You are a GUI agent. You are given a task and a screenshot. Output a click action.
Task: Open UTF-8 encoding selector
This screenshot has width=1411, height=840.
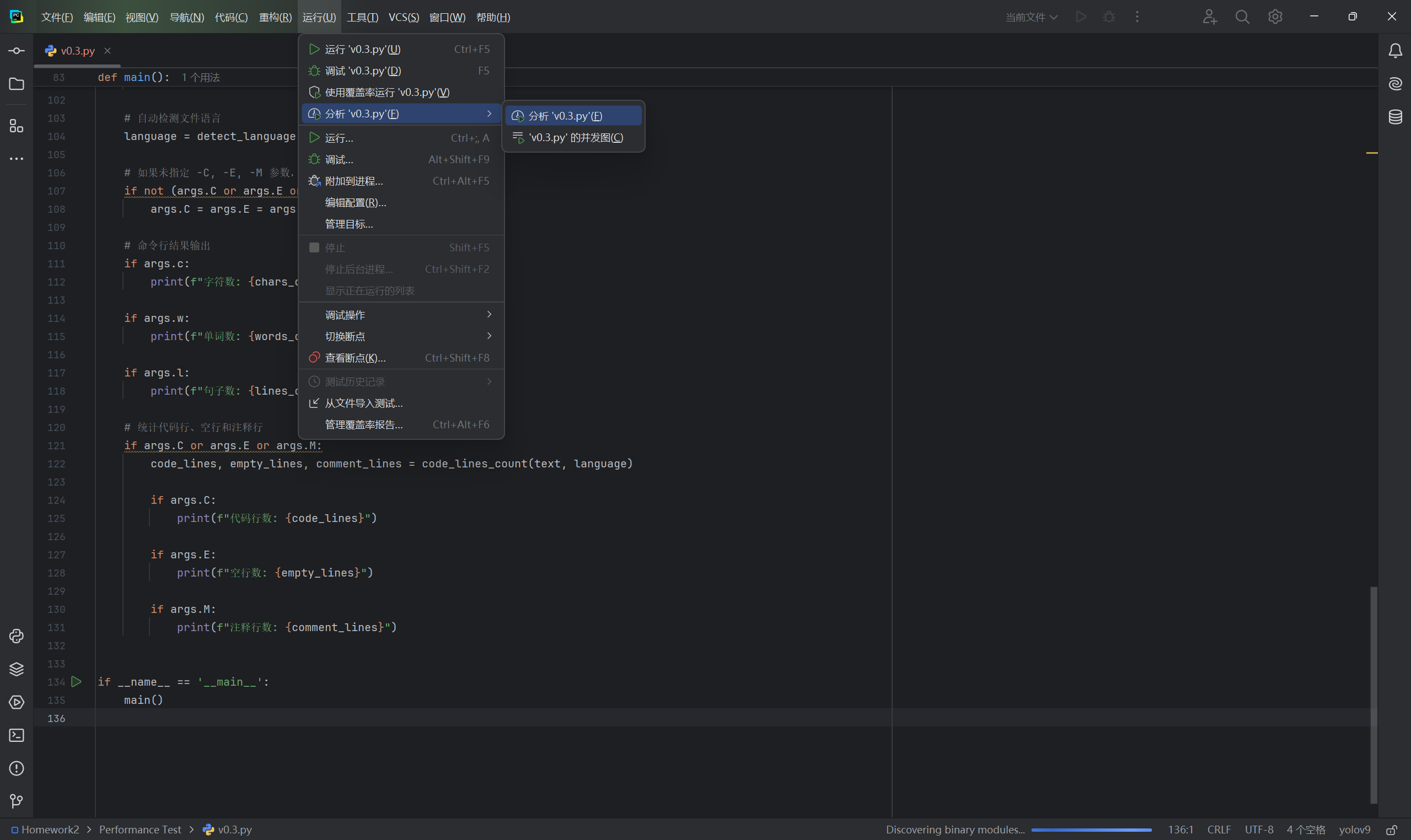click(1259, 830)
